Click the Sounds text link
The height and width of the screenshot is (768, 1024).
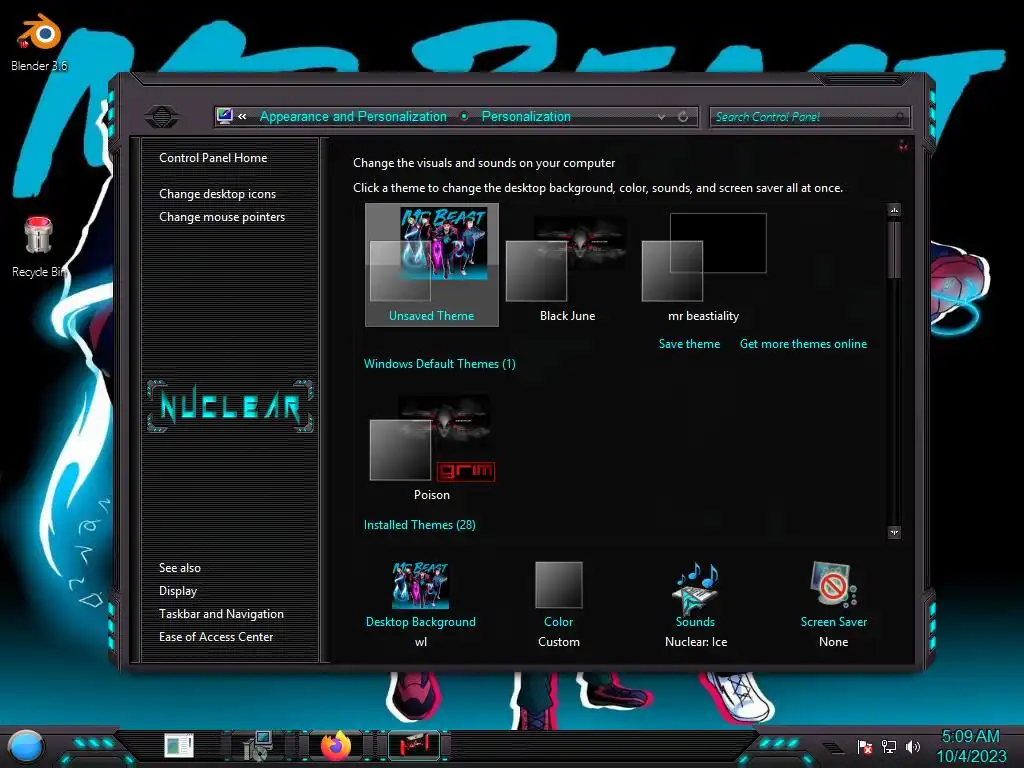tap(696, 622)
